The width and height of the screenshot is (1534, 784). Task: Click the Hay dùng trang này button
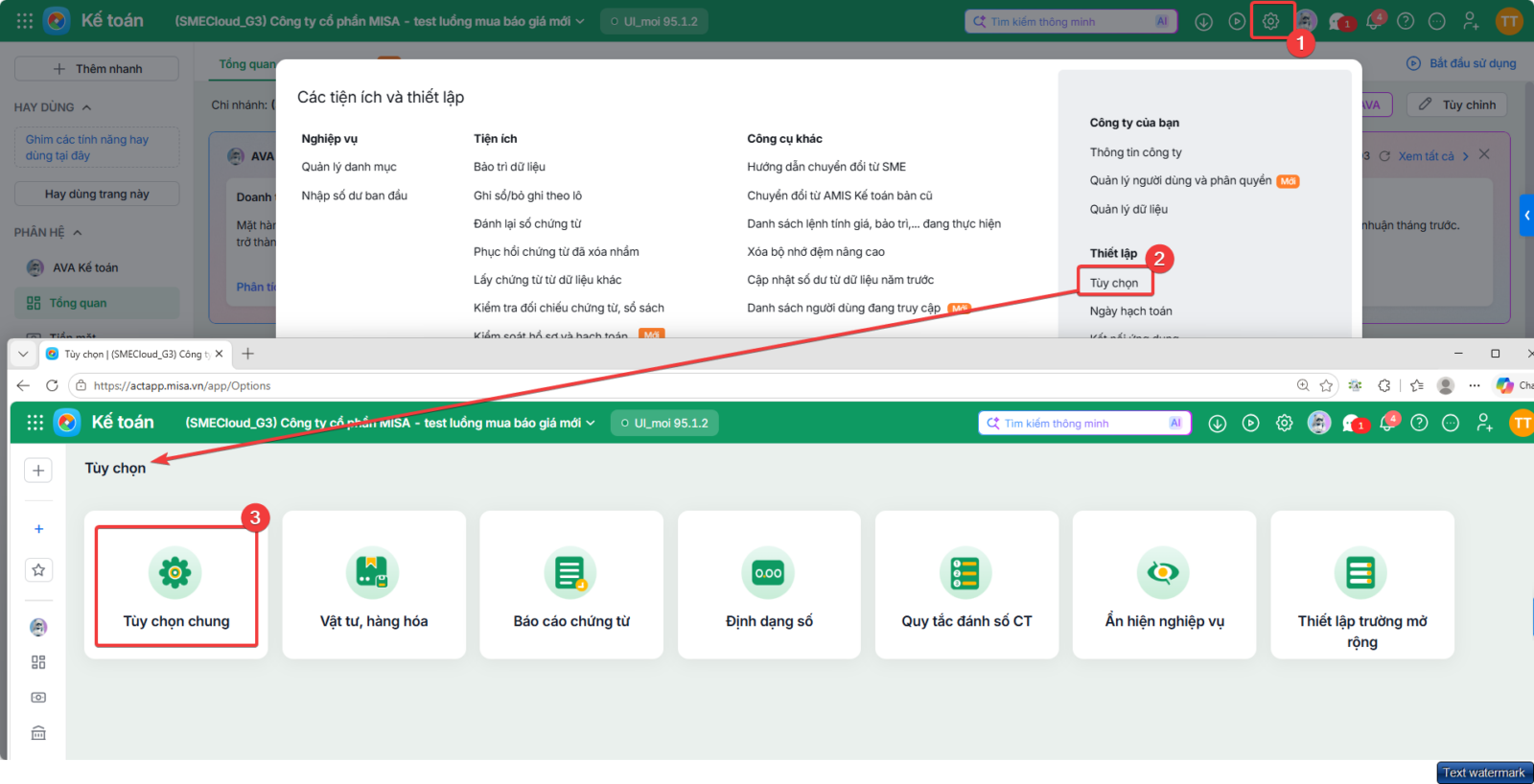tap(97, 194)
